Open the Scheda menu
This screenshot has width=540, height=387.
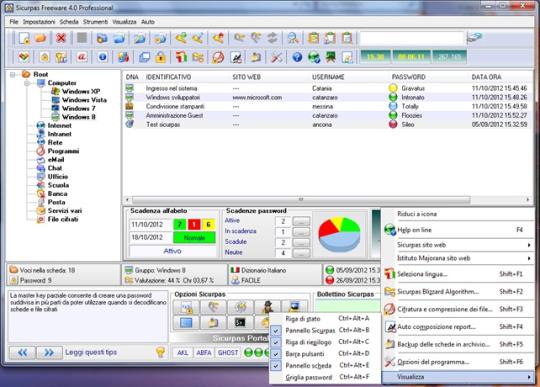pos(69,22)
